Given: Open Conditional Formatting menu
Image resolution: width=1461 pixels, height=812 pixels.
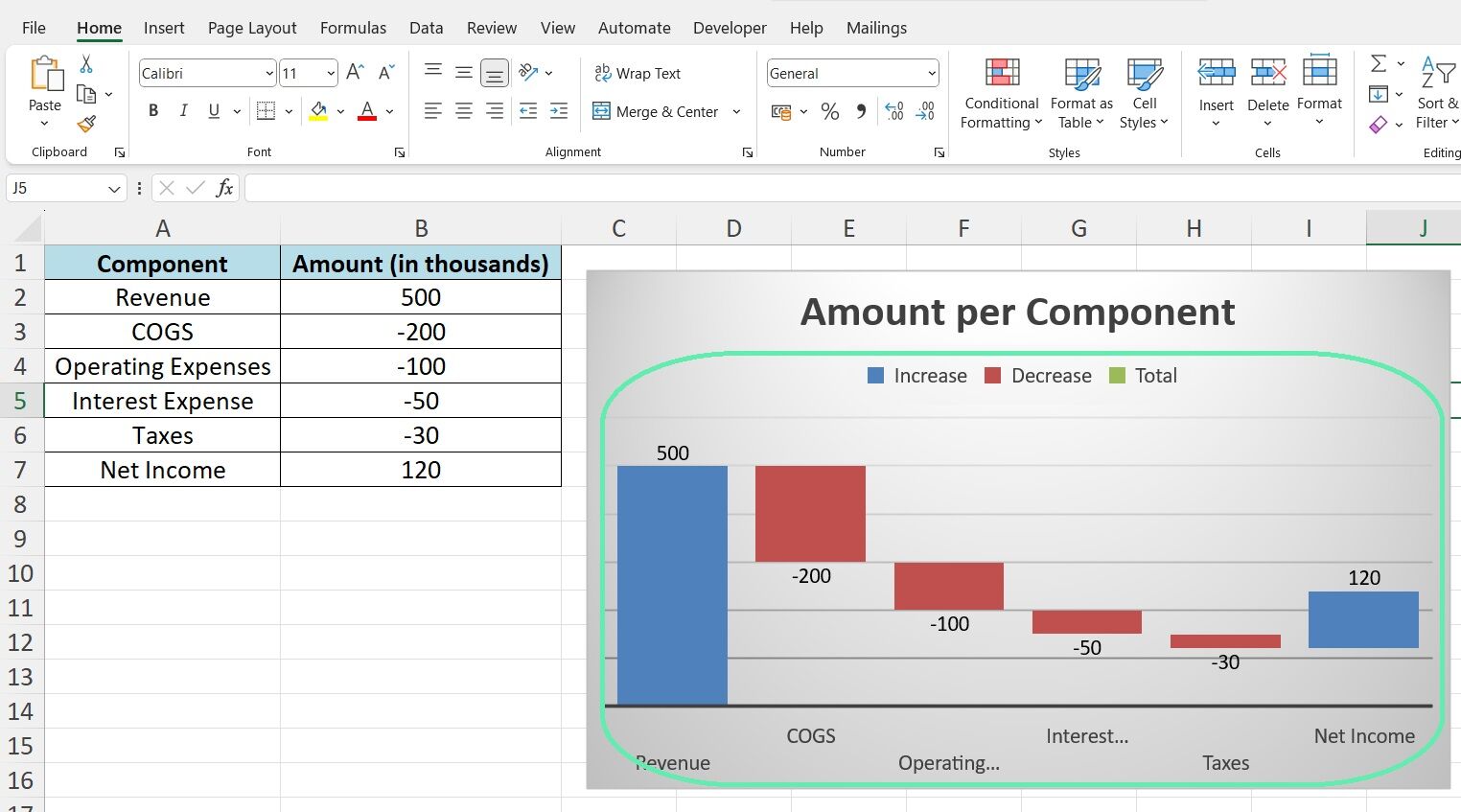Looking at the screenshot, I should (x=1002, y=94).
